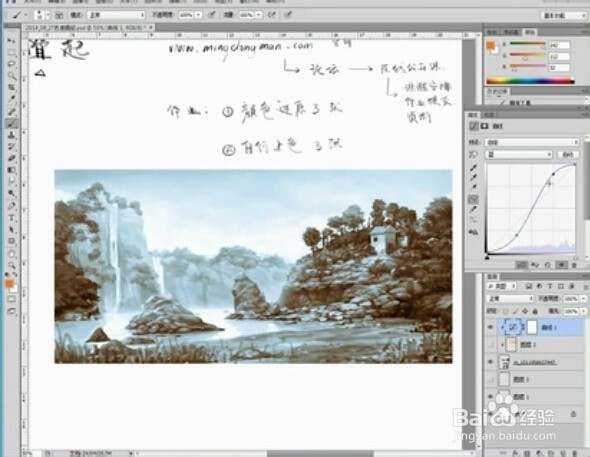
Task: Select the 图层 panel tab
Action: pos(493,276)
